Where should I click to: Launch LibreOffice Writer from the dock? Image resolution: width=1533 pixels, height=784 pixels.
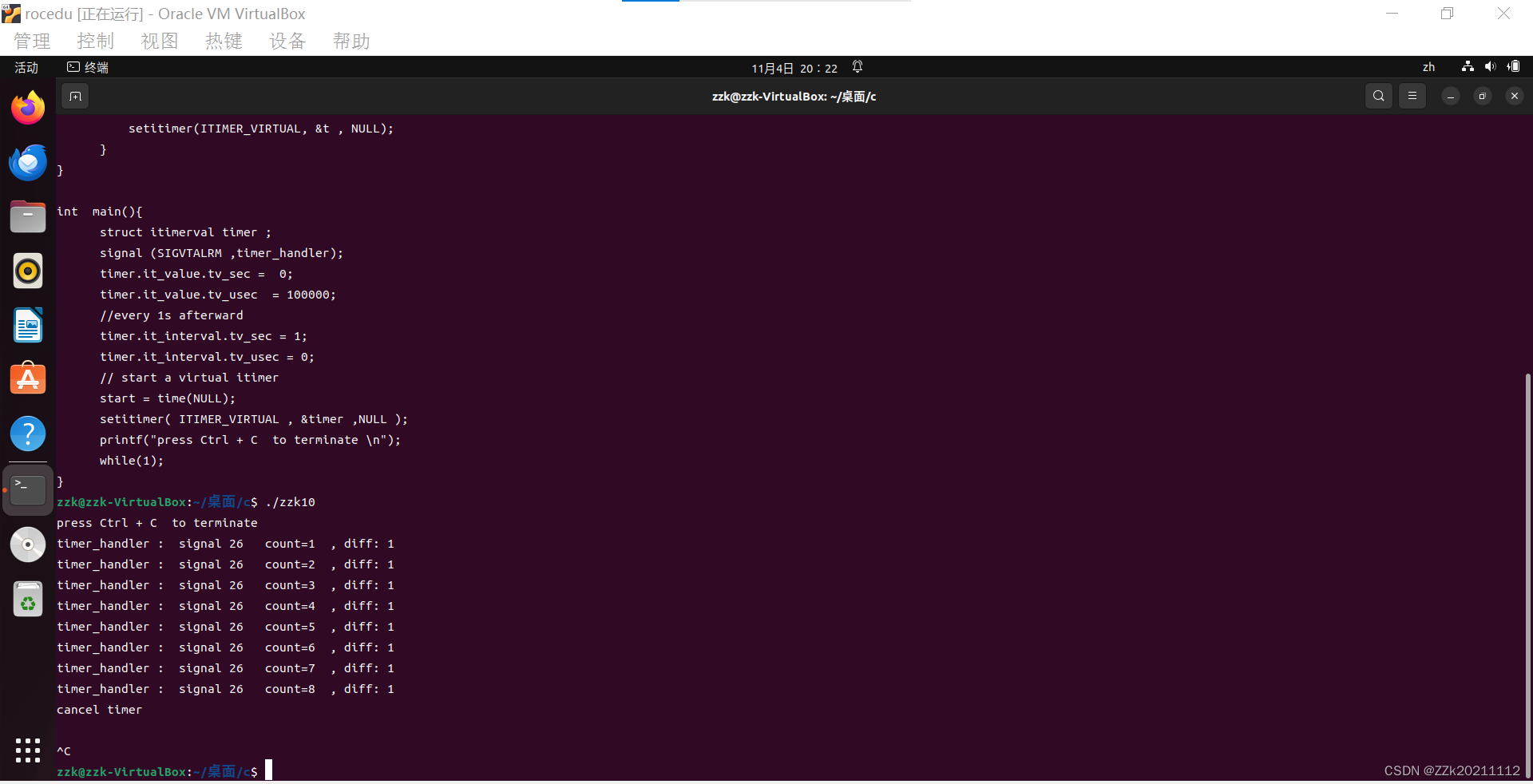(28, 325)
